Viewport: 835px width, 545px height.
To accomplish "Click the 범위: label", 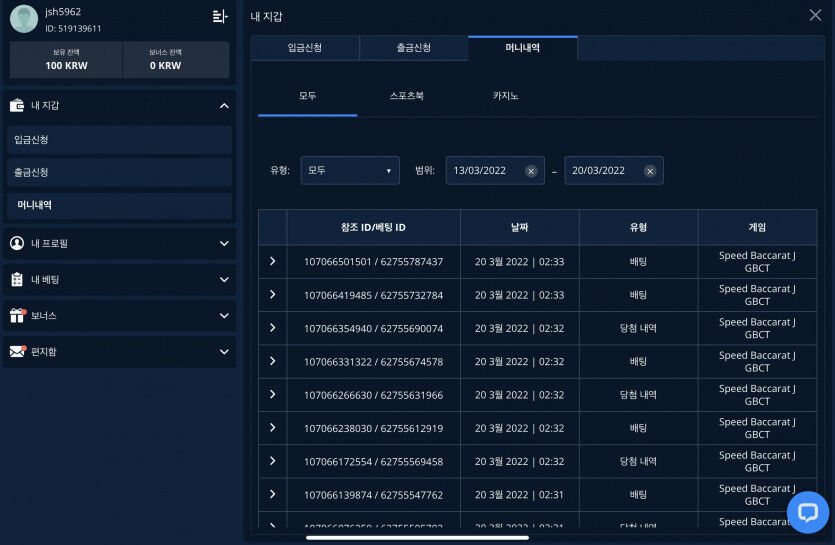I will pos(425,170).
